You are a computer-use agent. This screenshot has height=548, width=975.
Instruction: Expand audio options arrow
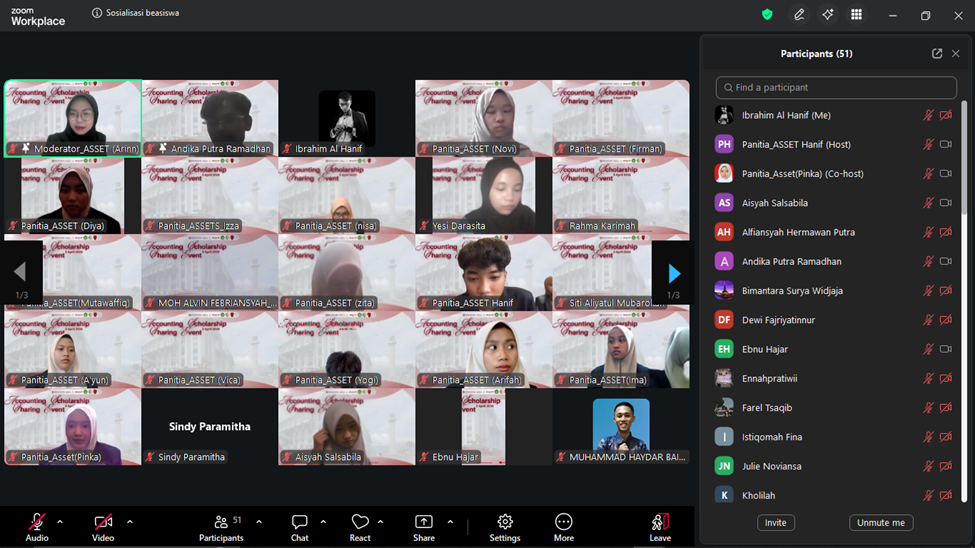click(60, 522)
